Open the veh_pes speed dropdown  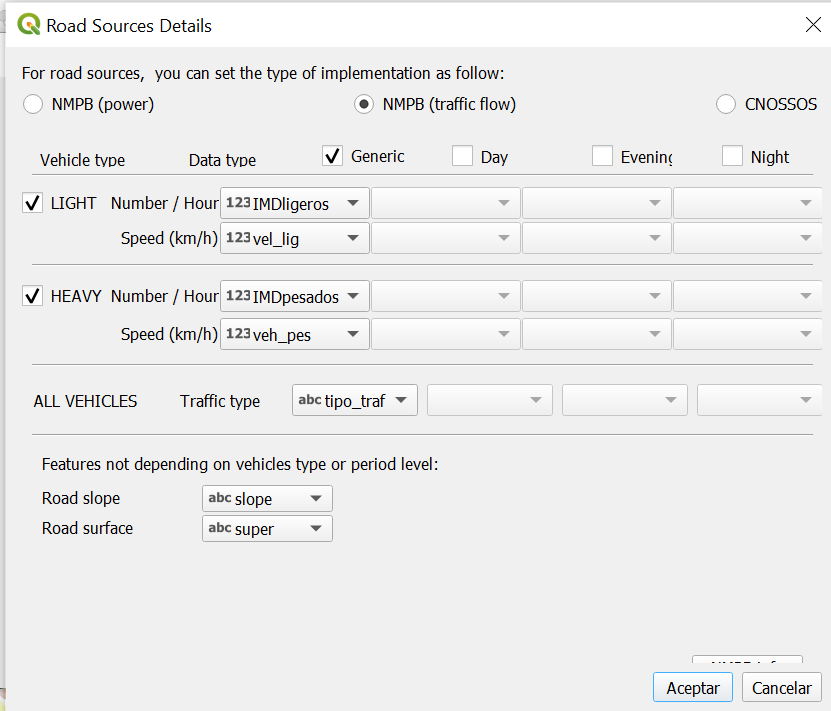click(x=294, y=334)
